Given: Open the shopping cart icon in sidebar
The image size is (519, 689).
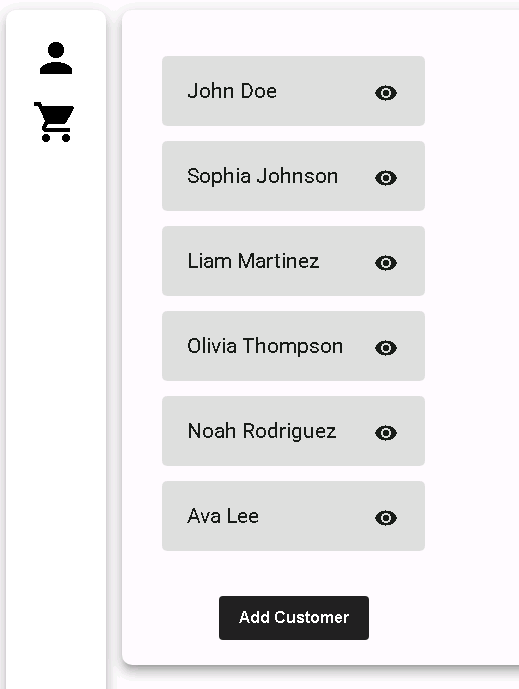Looking at the screenshot, I should pyautogui.click(x=54, y=122).
